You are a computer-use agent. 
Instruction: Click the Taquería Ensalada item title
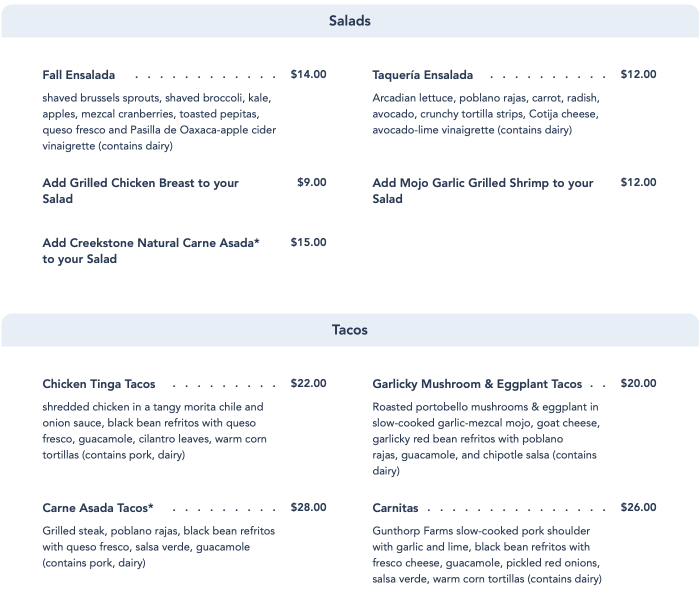click(x=423, y=75)
